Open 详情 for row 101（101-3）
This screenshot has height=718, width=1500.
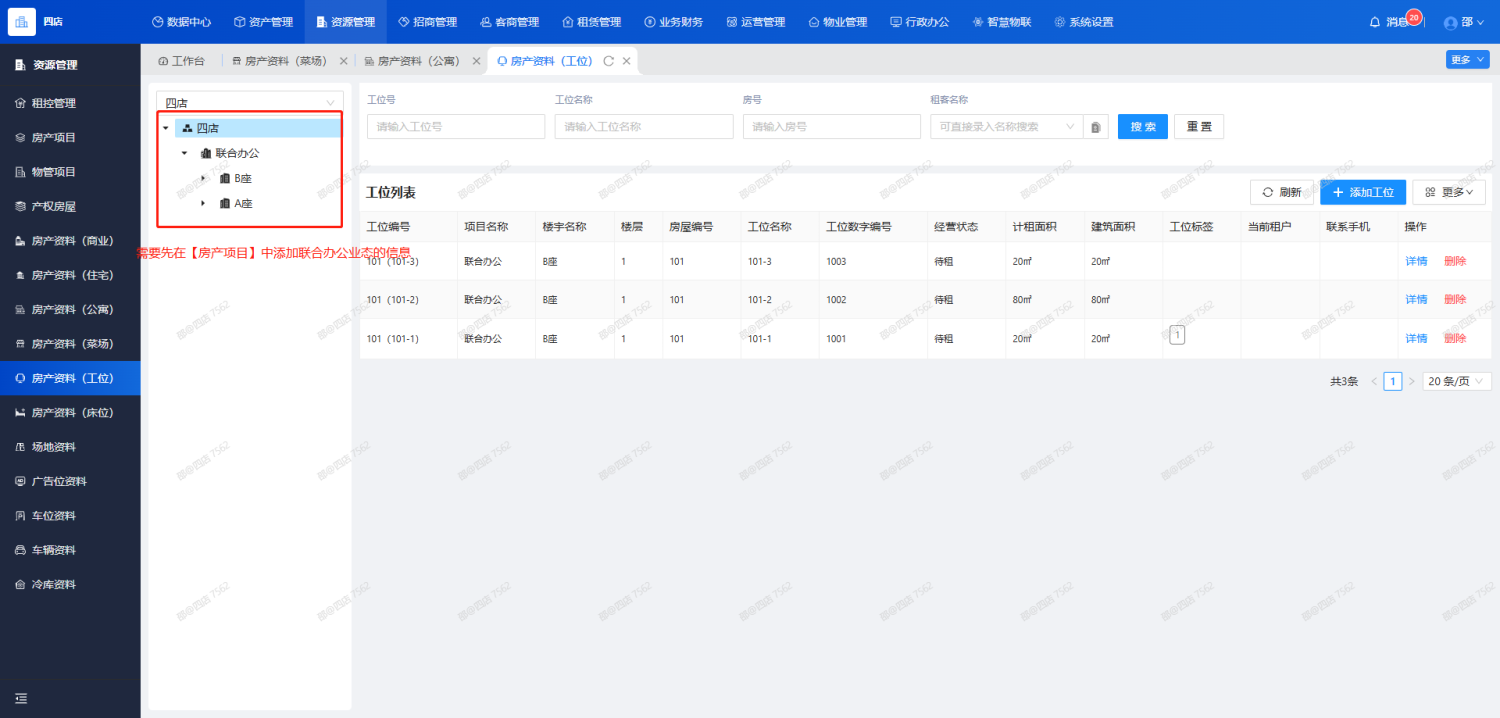coord(1416,261)
